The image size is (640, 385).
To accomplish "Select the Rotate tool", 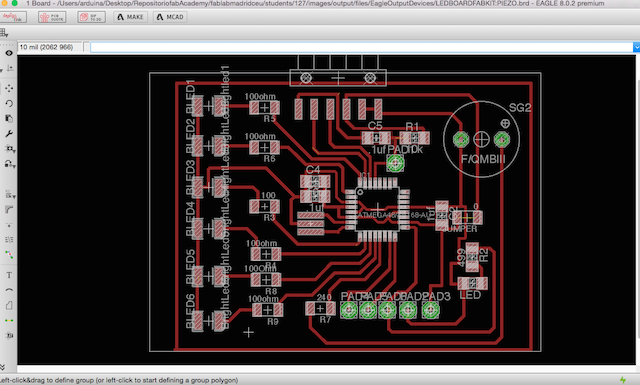I will 9,103.
